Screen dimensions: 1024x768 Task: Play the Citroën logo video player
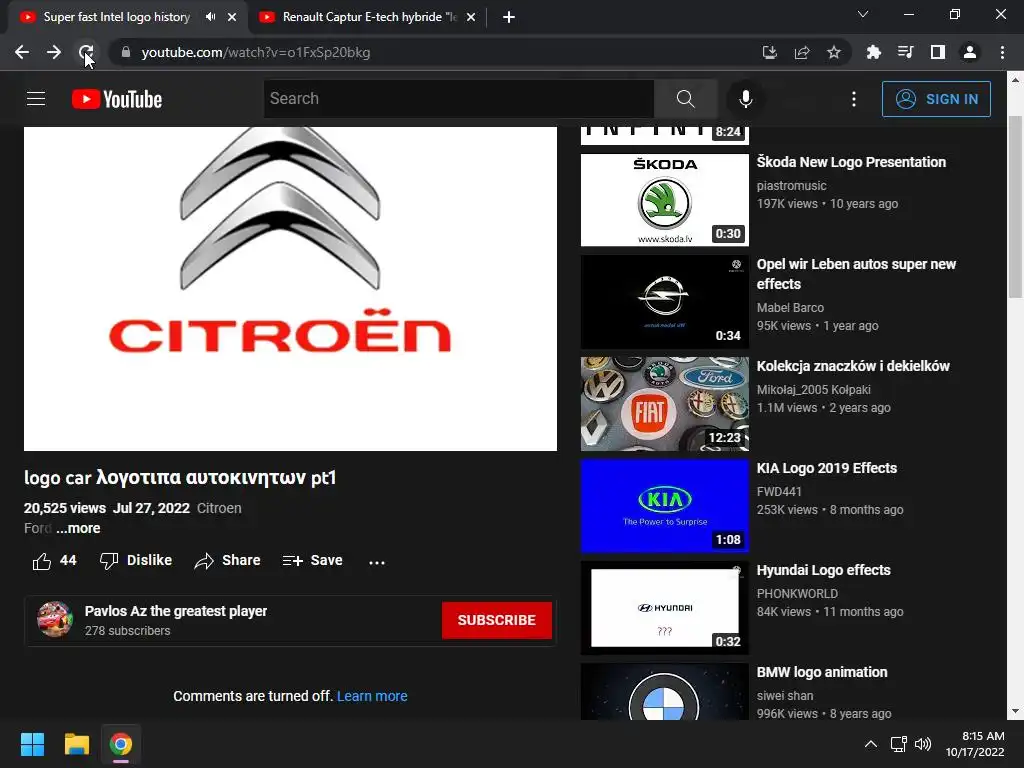point(290,289)
